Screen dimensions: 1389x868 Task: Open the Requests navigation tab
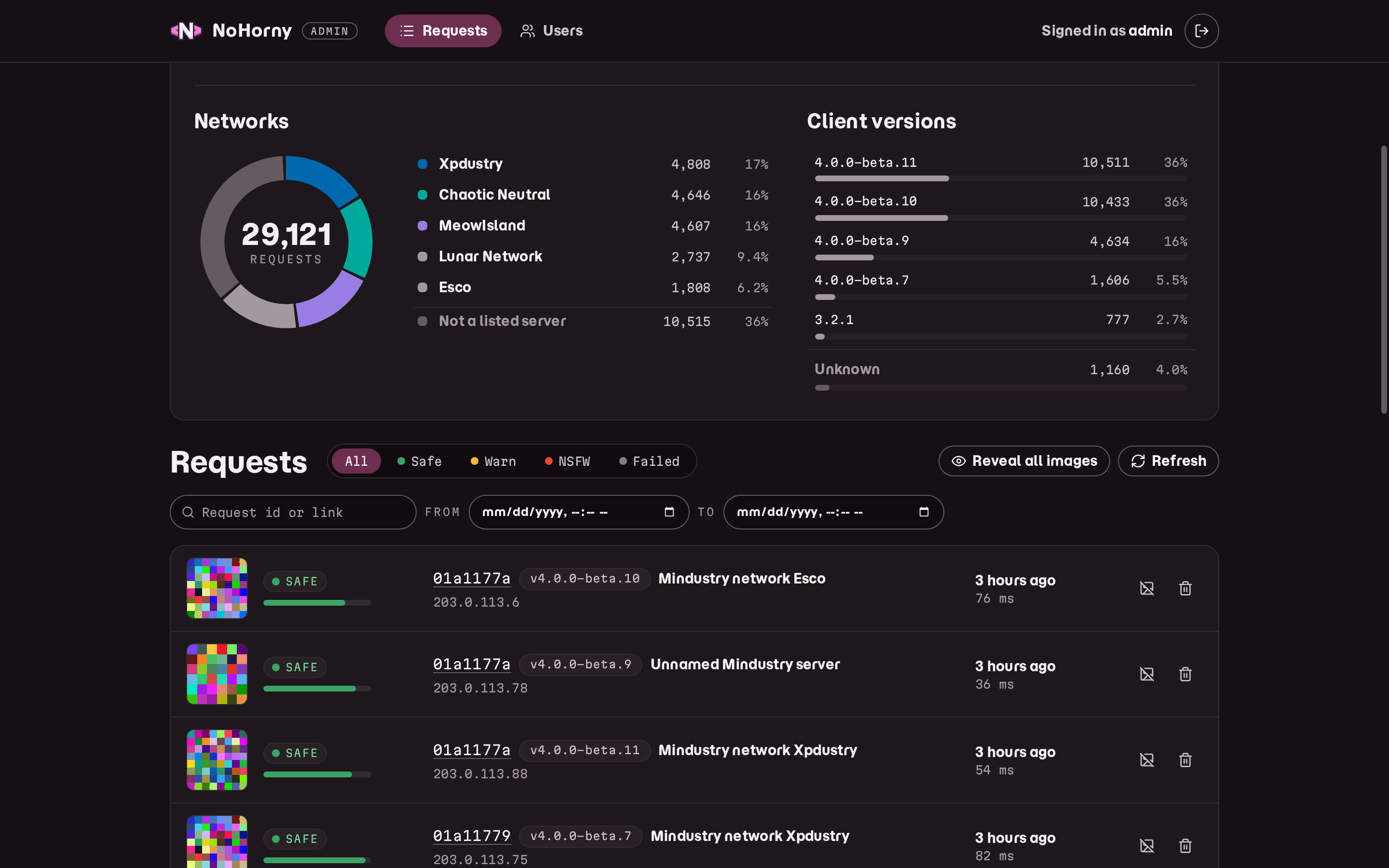coord(443,31)
